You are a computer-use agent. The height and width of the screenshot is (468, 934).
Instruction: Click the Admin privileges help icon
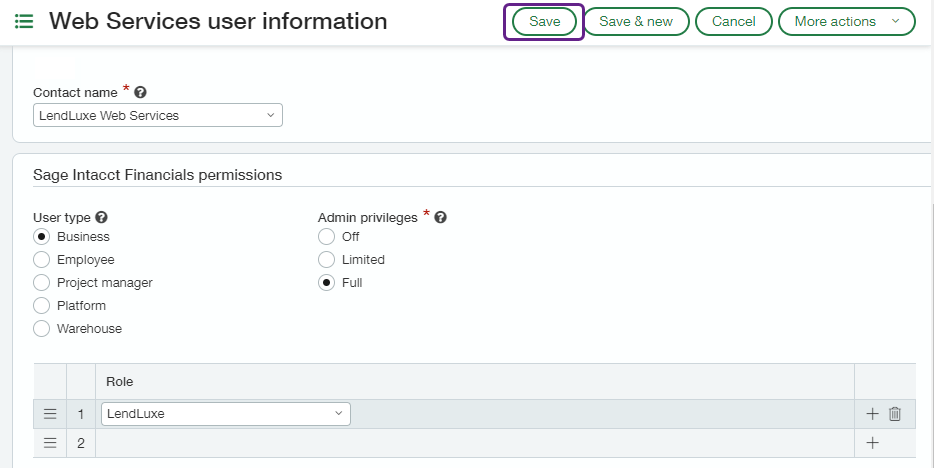coord(441,217)
